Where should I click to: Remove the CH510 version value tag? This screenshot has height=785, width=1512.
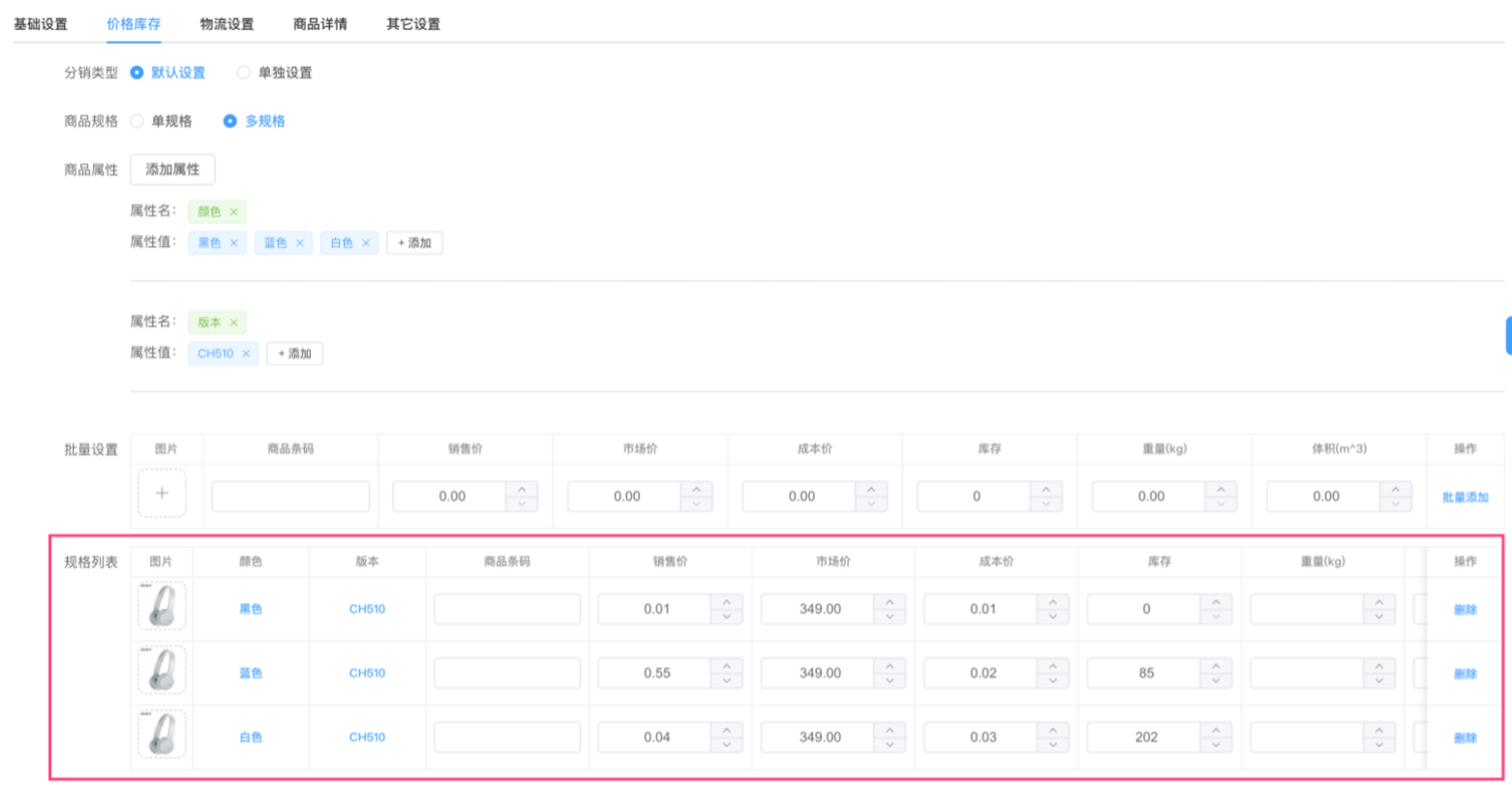[x=246, y=353]
